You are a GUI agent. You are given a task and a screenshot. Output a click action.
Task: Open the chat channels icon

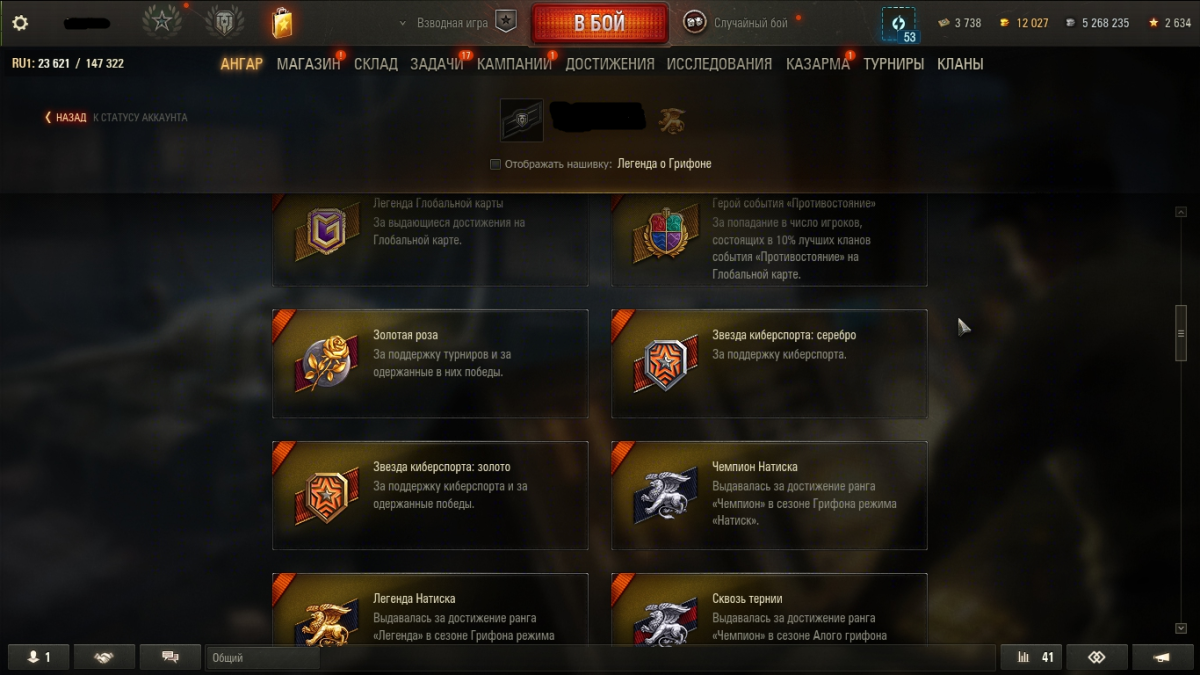pos(170,657)
